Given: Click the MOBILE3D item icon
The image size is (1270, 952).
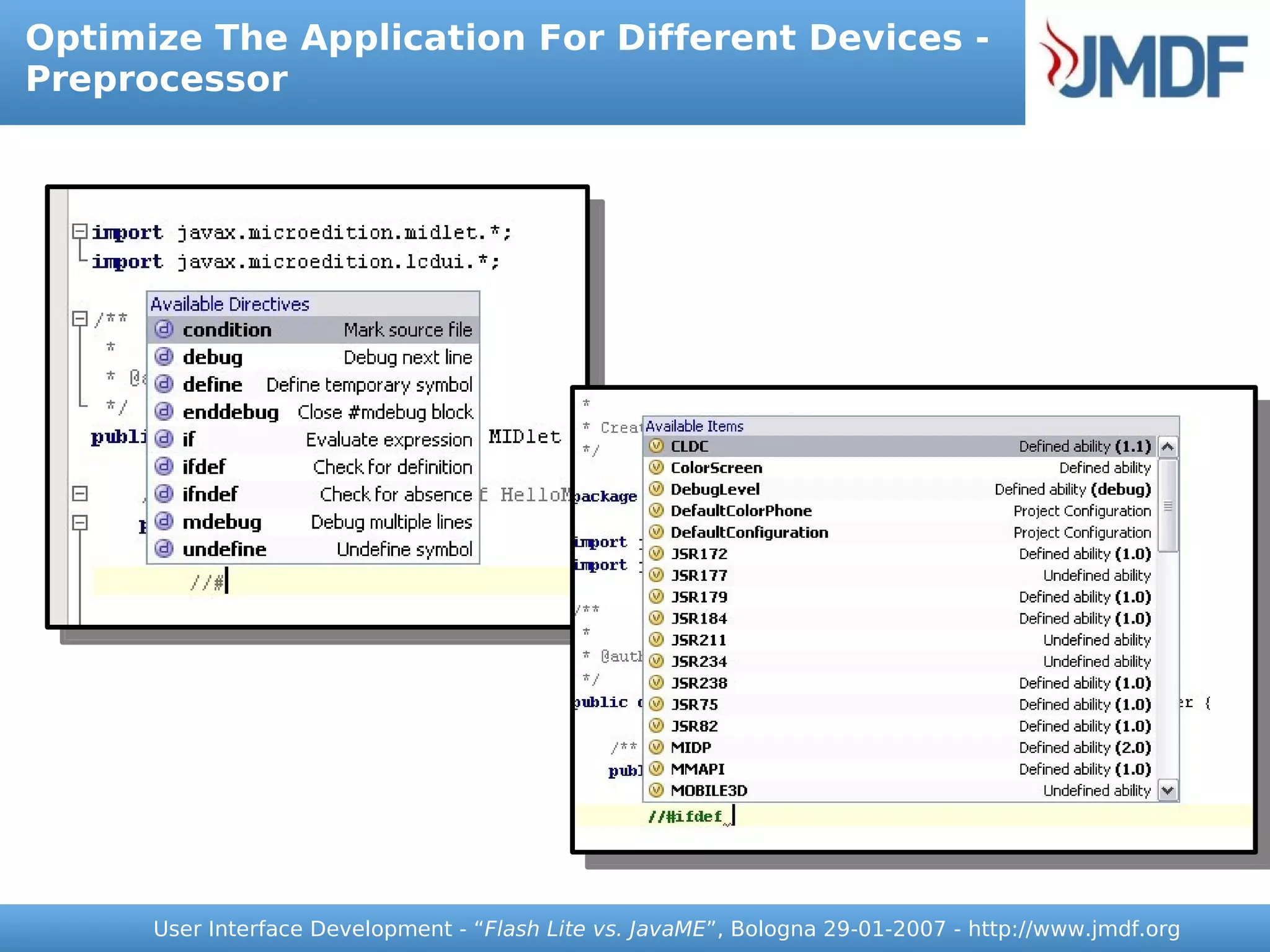Looking at the screenshot, I should point(656,790).
